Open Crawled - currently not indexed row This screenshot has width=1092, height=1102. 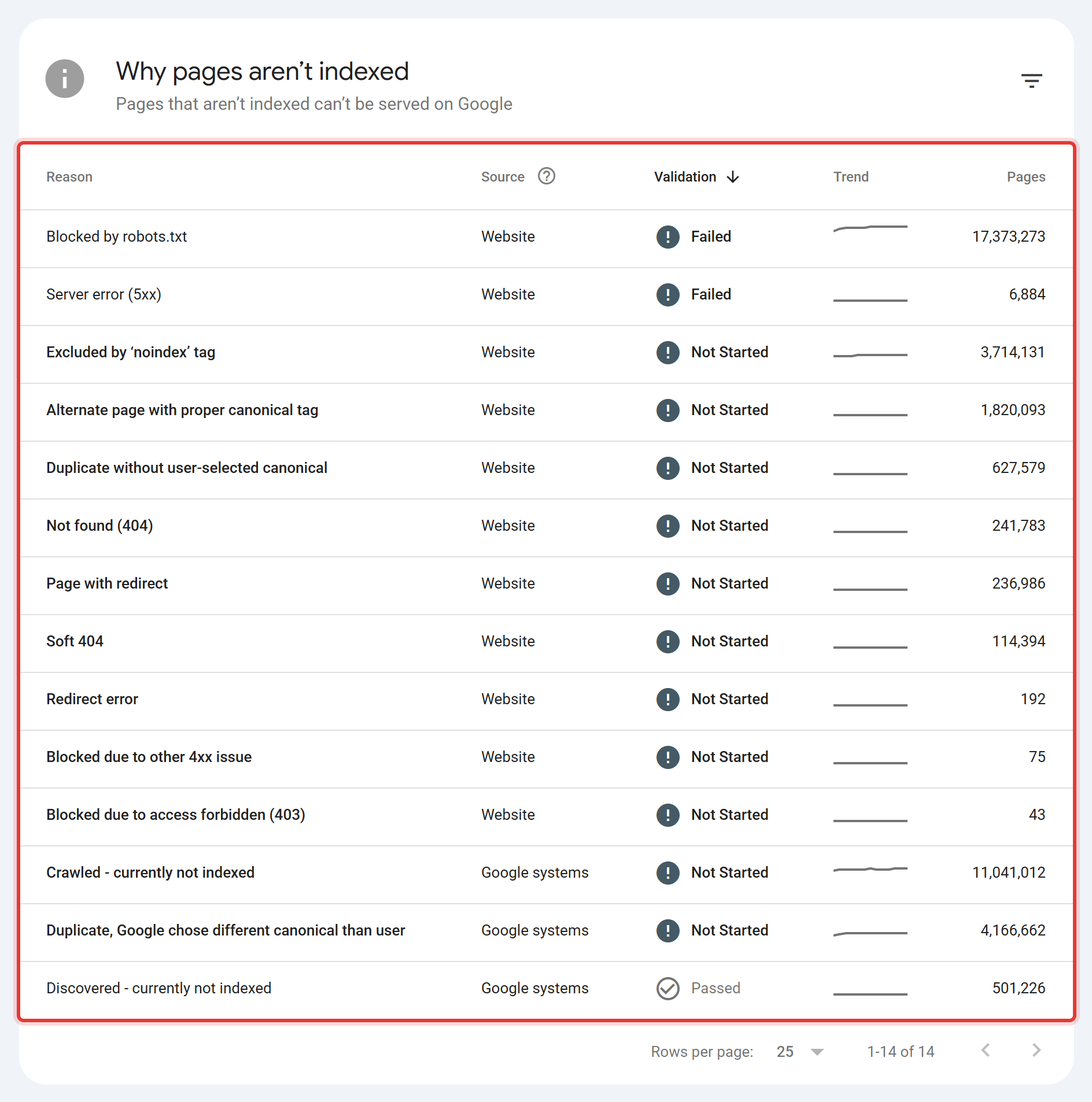click(546, 874)
